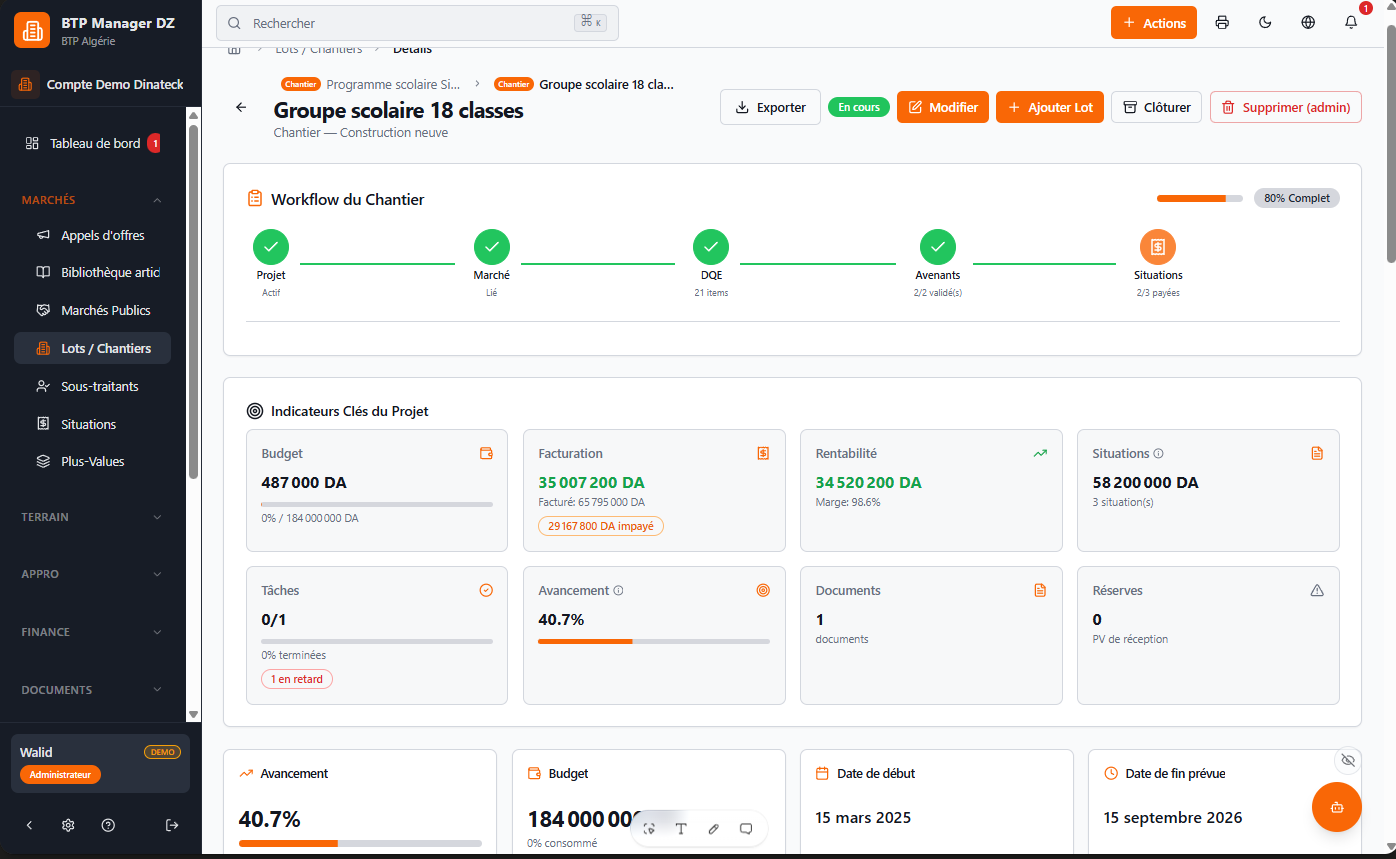1396x859 pixels.
Task: Click the invoice icon on Facturation card
Action: tap(763, 453)
